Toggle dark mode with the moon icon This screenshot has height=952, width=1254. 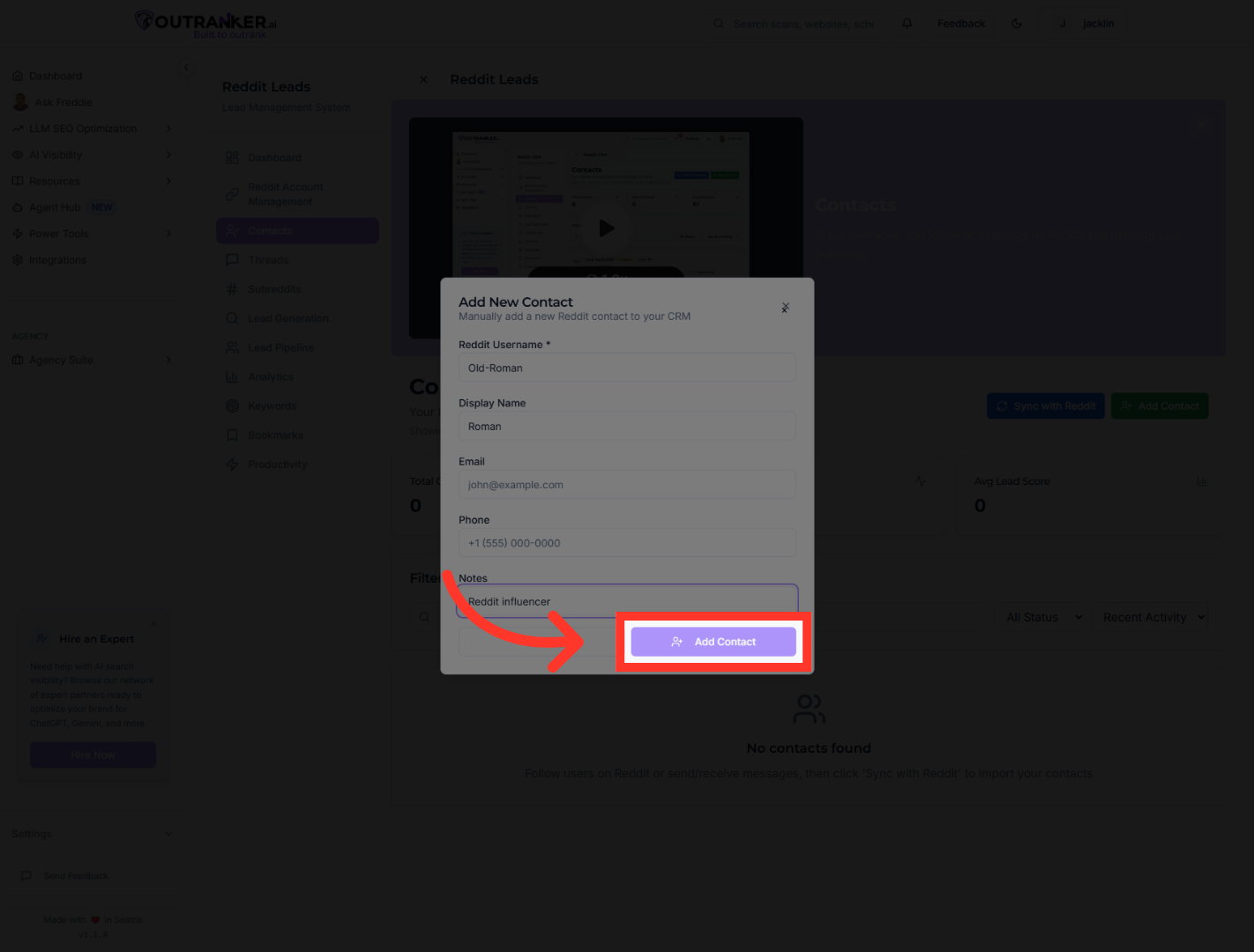[x=1017, y=24]
